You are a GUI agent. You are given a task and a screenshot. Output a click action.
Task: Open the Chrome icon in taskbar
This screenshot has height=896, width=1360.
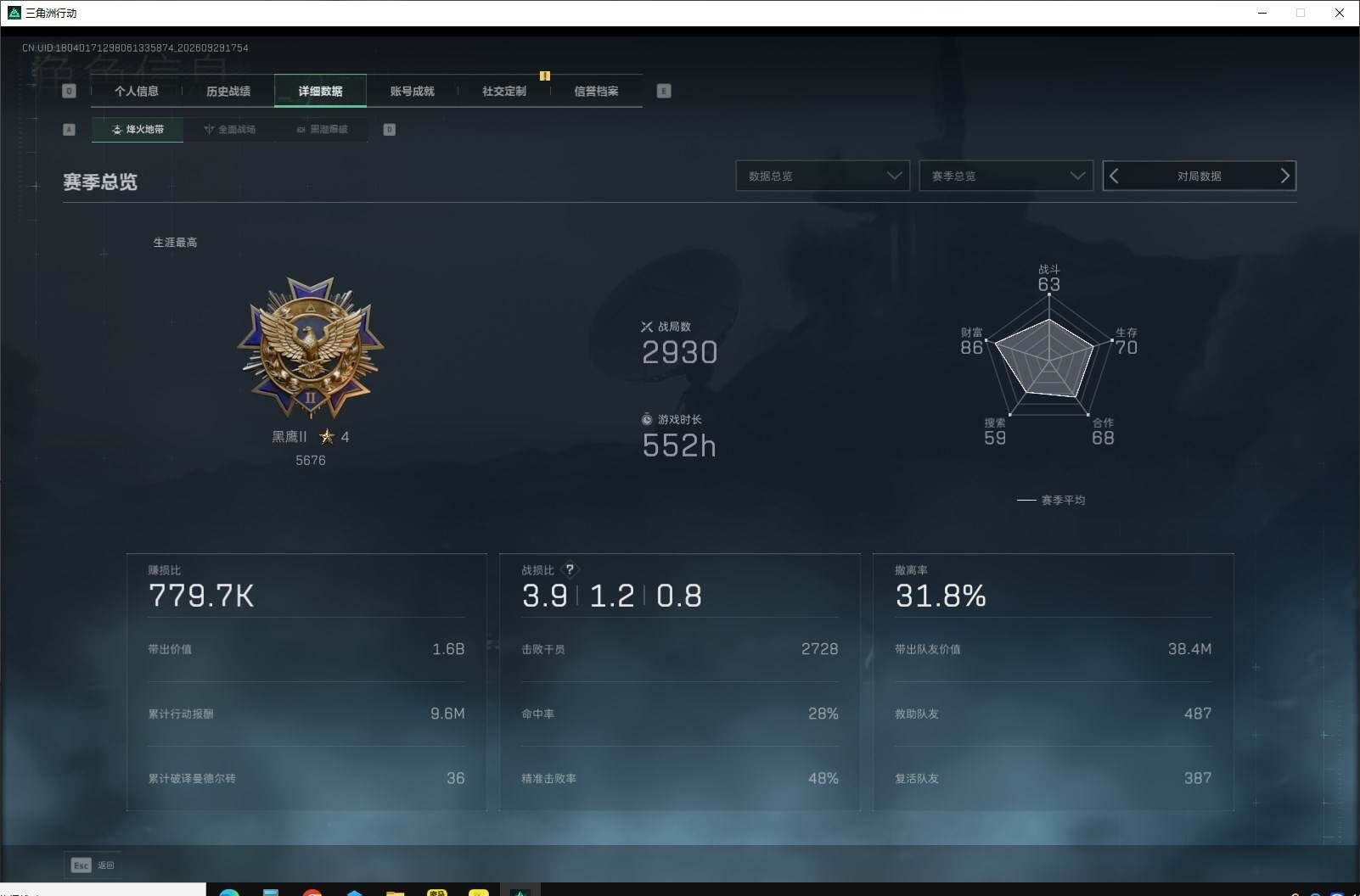pos(312,893)
